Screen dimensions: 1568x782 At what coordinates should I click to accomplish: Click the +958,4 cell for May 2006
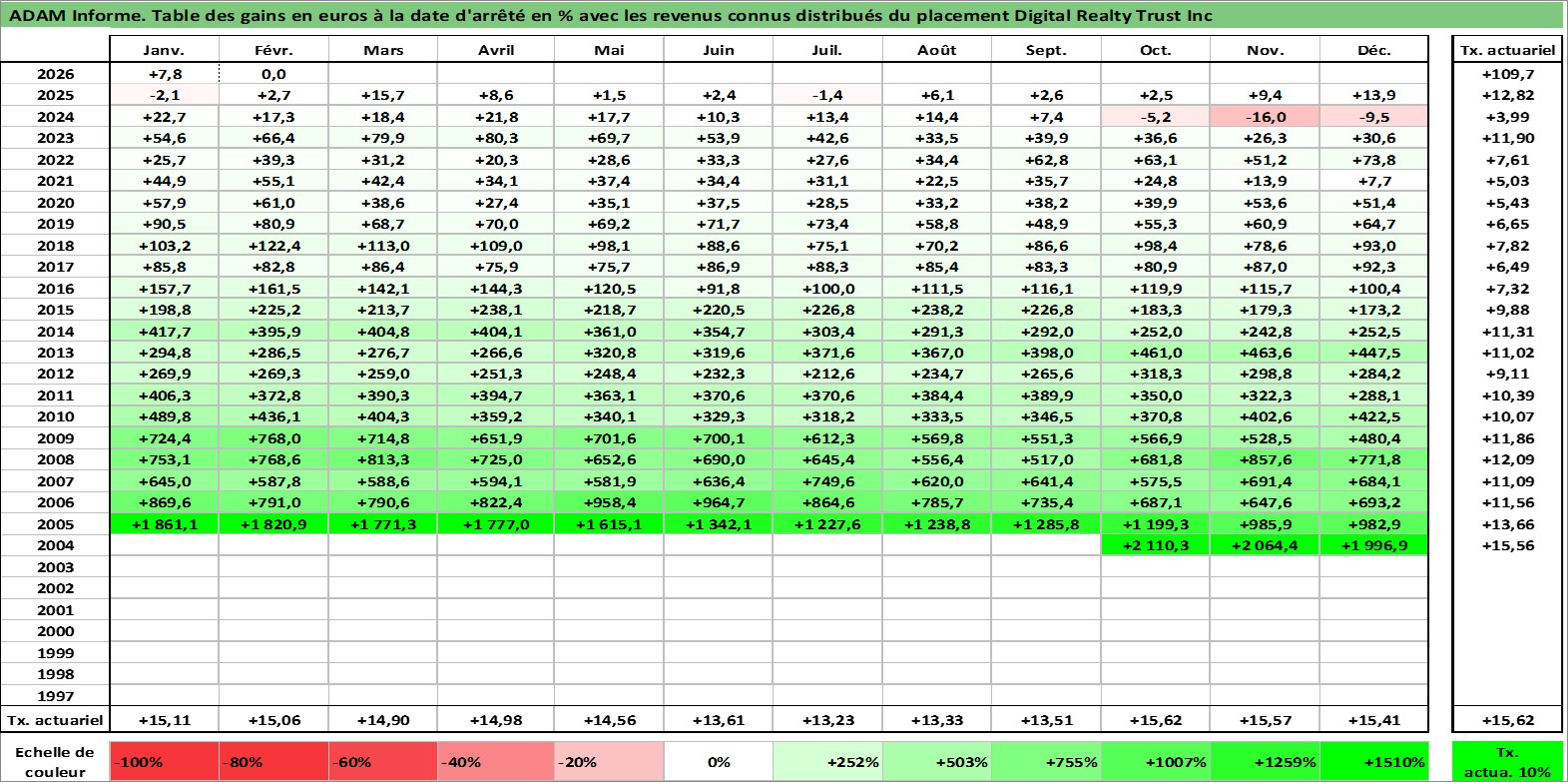609,502
